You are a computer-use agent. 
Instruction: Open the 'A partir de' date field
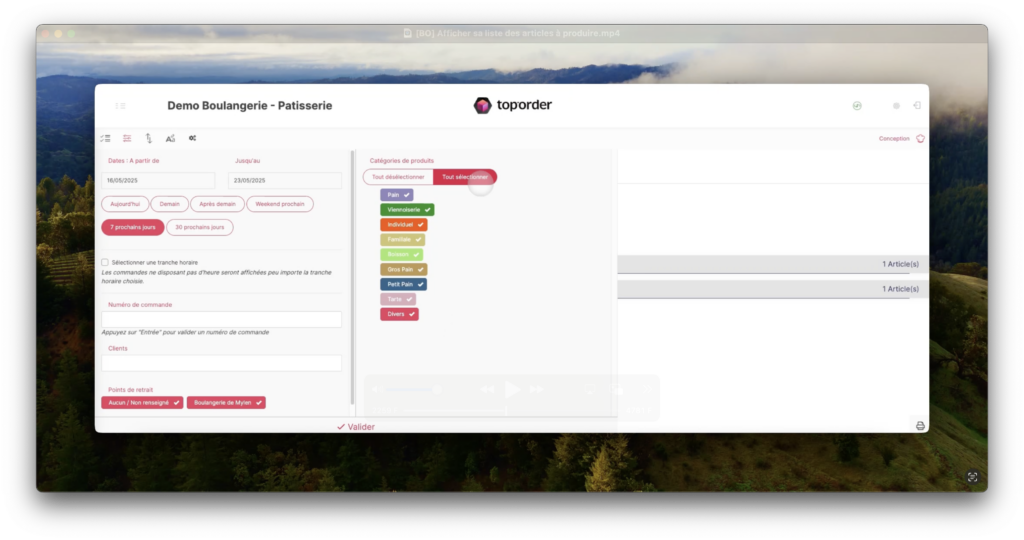pos(158,181)
